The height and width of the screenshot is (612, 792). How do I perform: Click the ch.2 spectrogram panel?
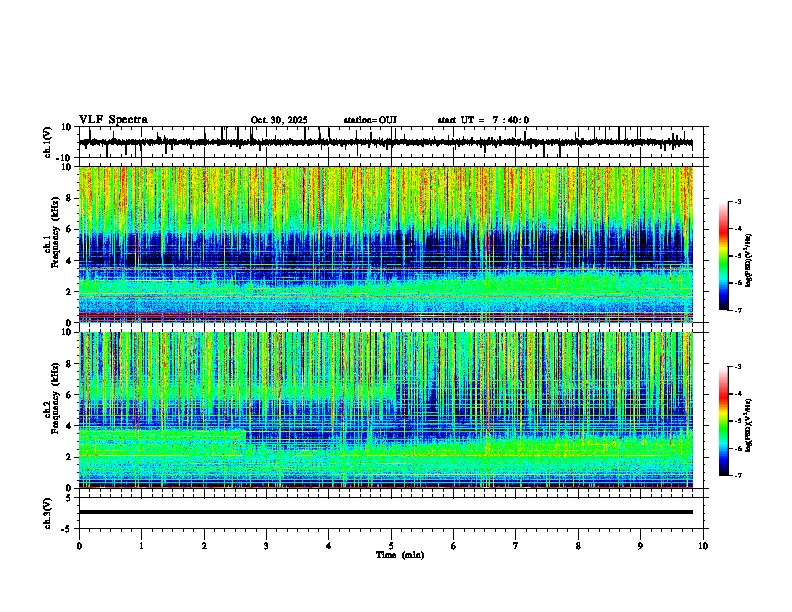pos(385,410)
